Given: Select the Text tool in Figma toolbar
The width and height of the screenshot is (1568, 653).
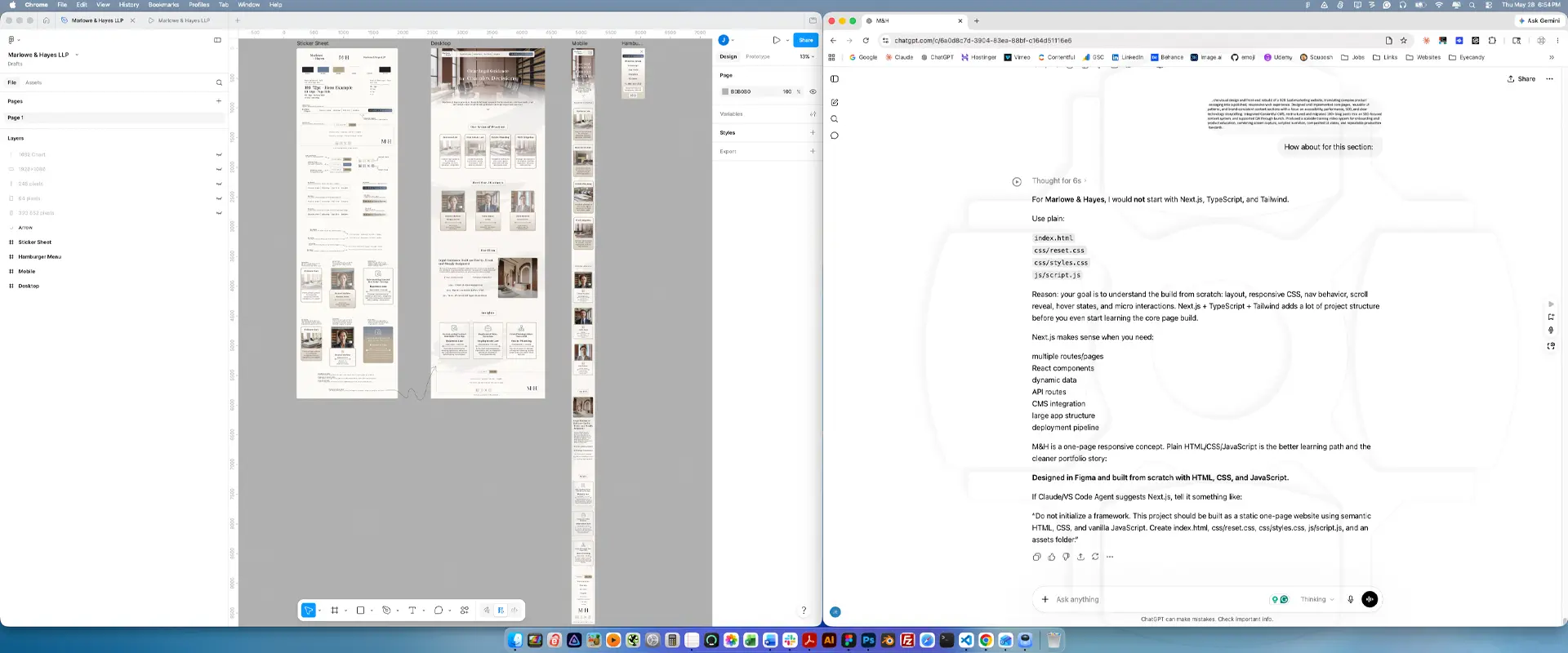Looking at the screenshot, I should click(x=412, y=610).
